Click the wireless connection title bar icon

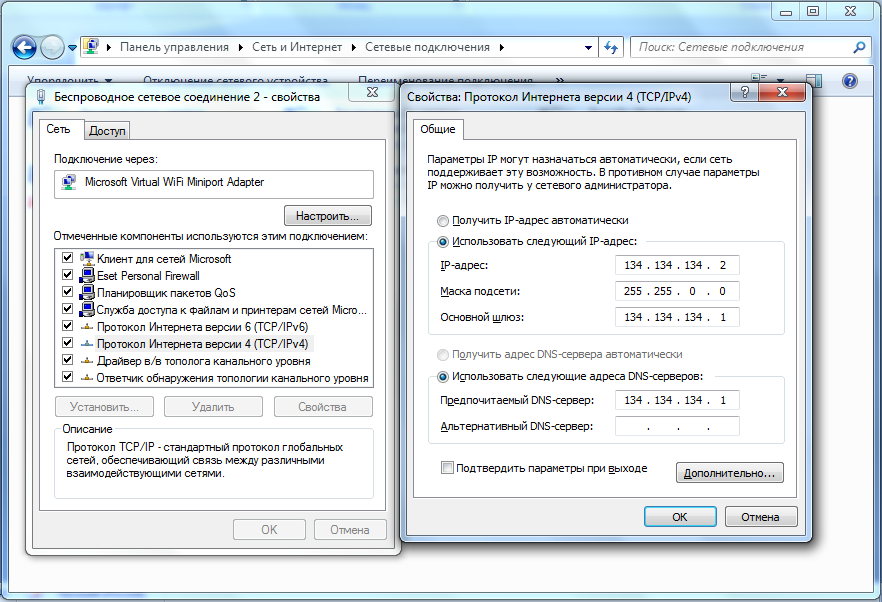40,97
